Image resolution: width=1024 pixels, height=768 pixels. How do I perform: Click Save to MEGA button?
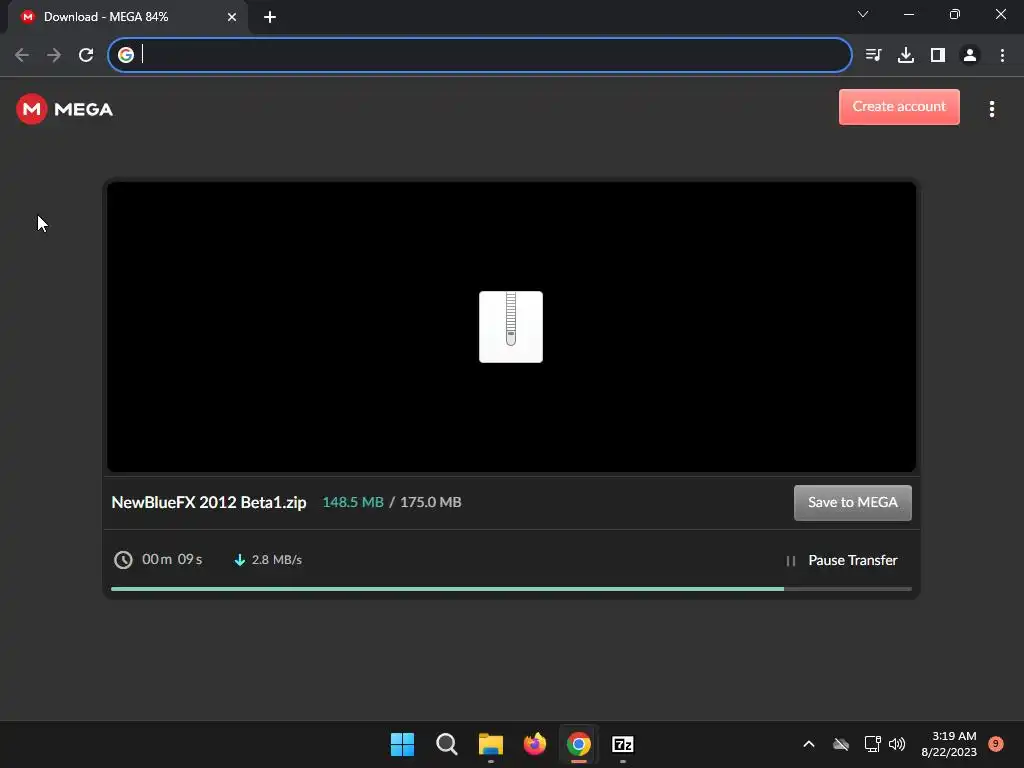point(852,502)
